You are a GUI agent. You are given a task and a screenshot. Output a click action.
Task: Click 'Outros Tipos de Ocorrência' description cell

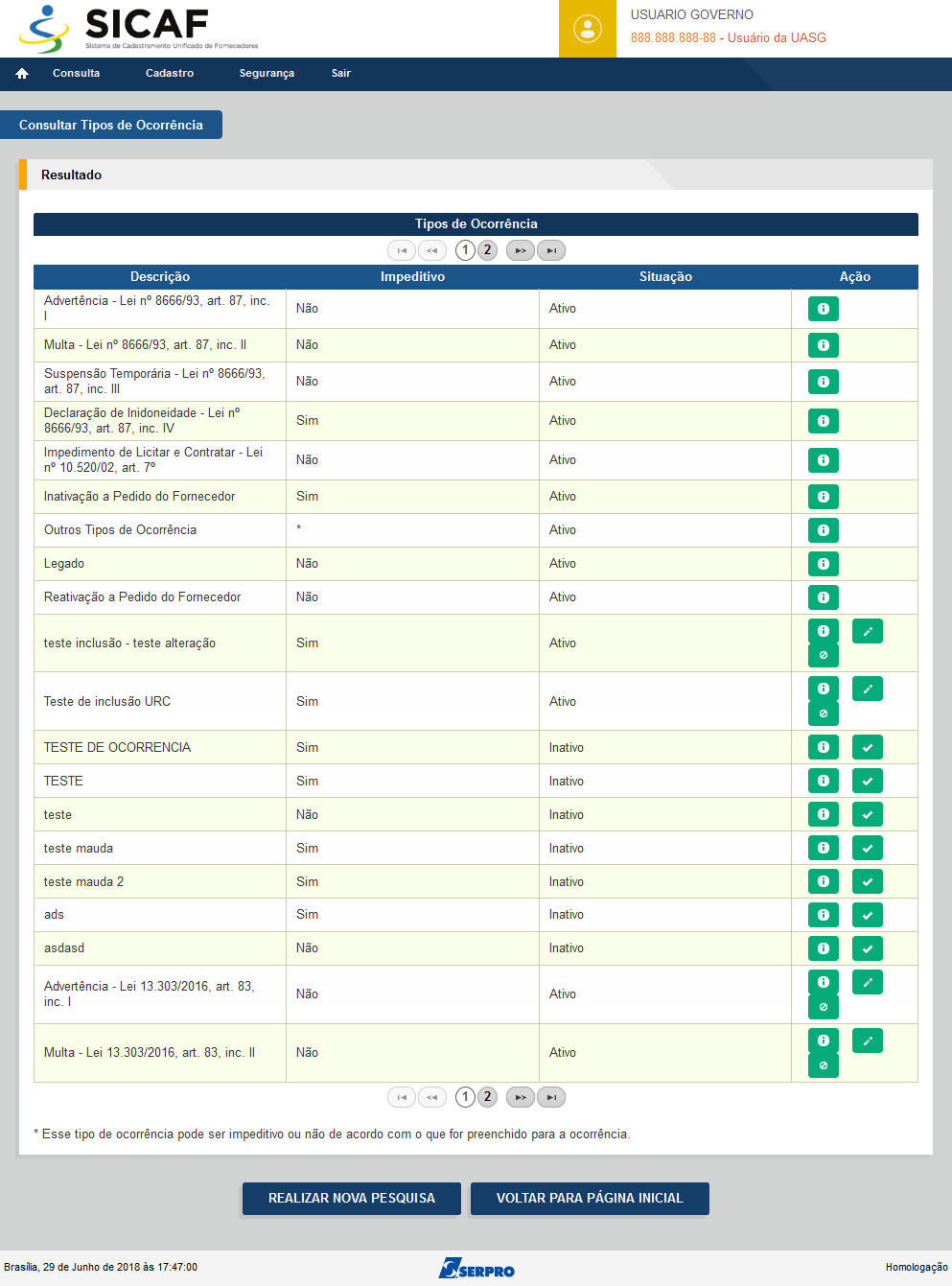(x=160, y=530)
